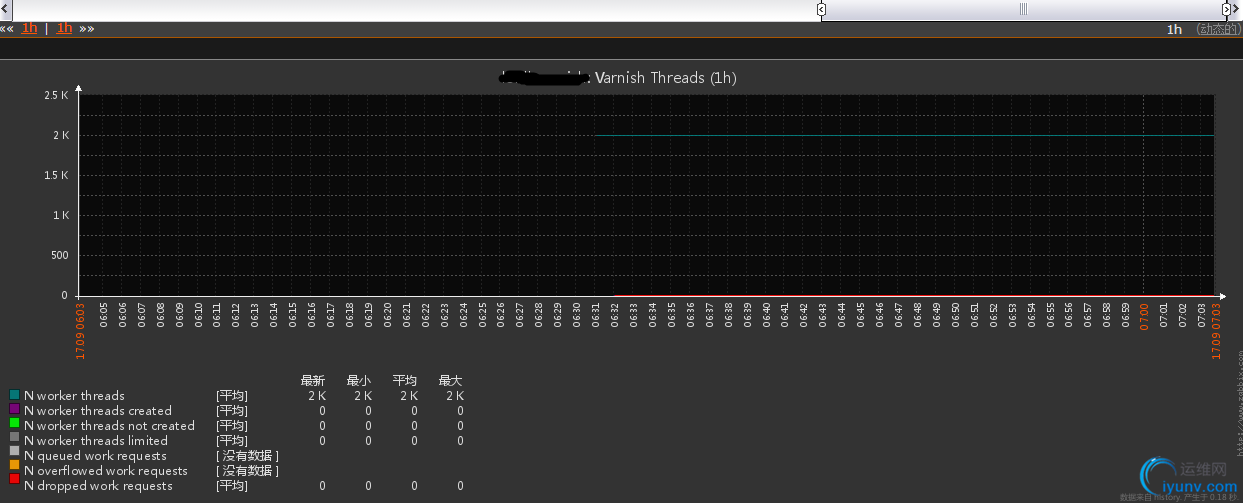Image resolution: width=1243 pixels, height=503 pixels.
Task: Click the right handle of the time-range slider
Action: [x=1226, y=9]
